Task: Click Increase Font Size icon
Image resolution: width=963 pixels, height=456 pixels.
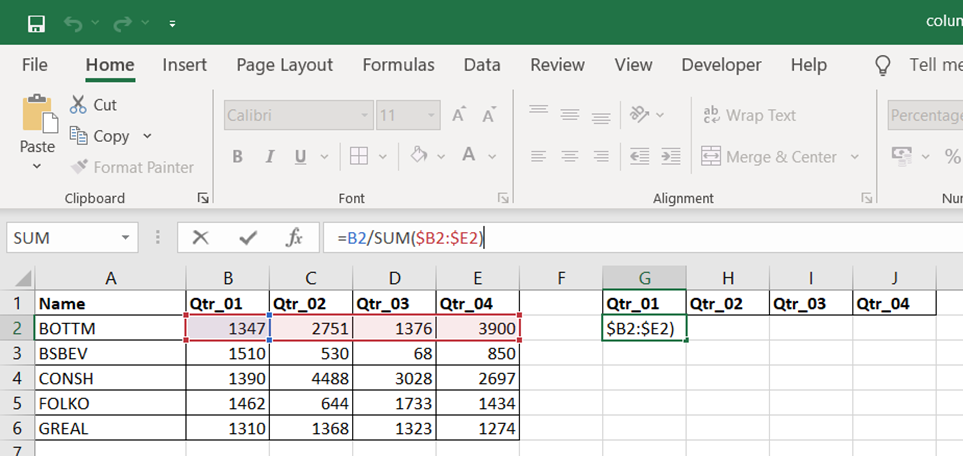Action: tap(458, 115)
